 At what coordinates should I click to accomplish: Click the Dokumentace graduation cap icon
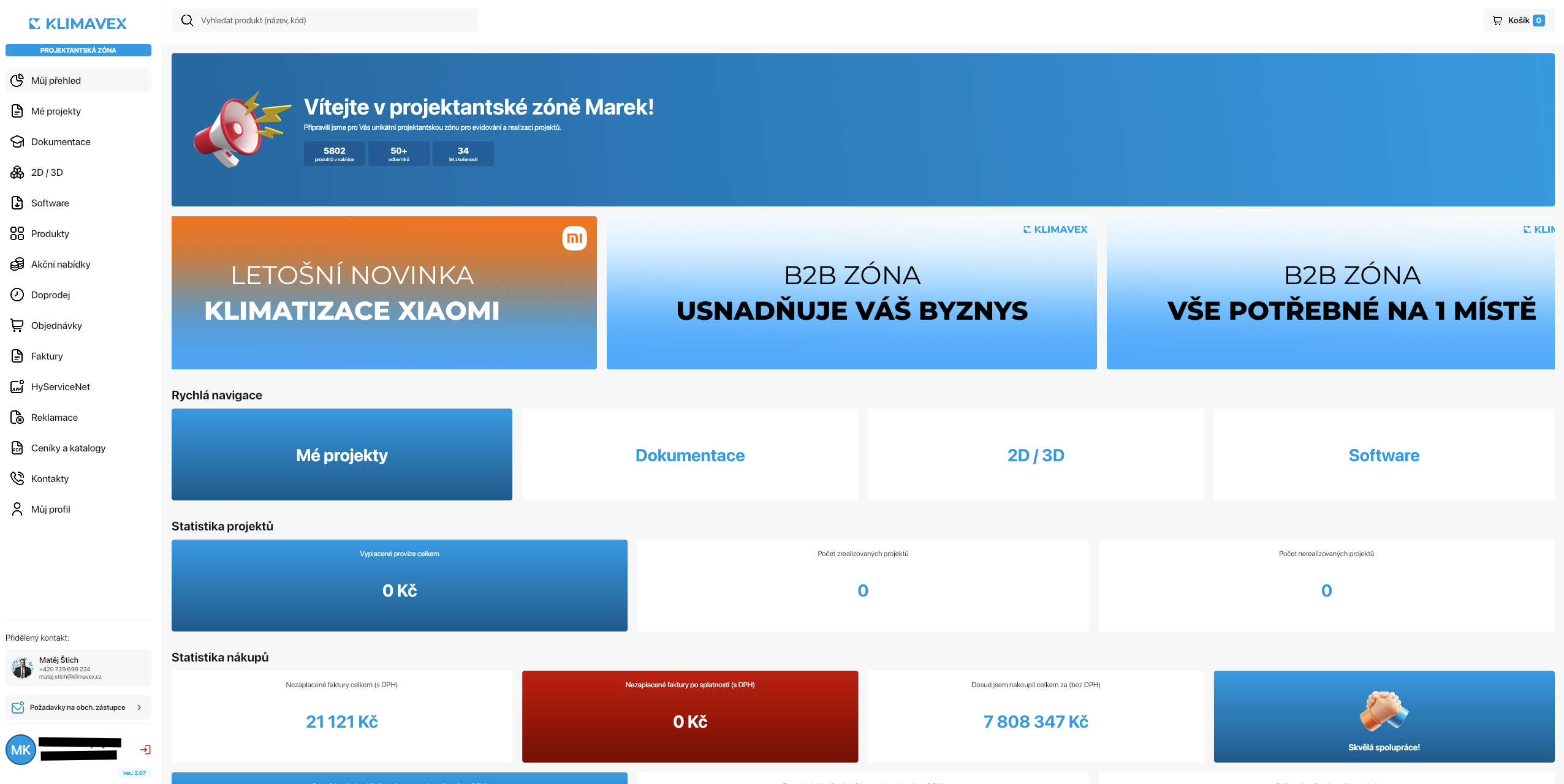coord(17,141)
